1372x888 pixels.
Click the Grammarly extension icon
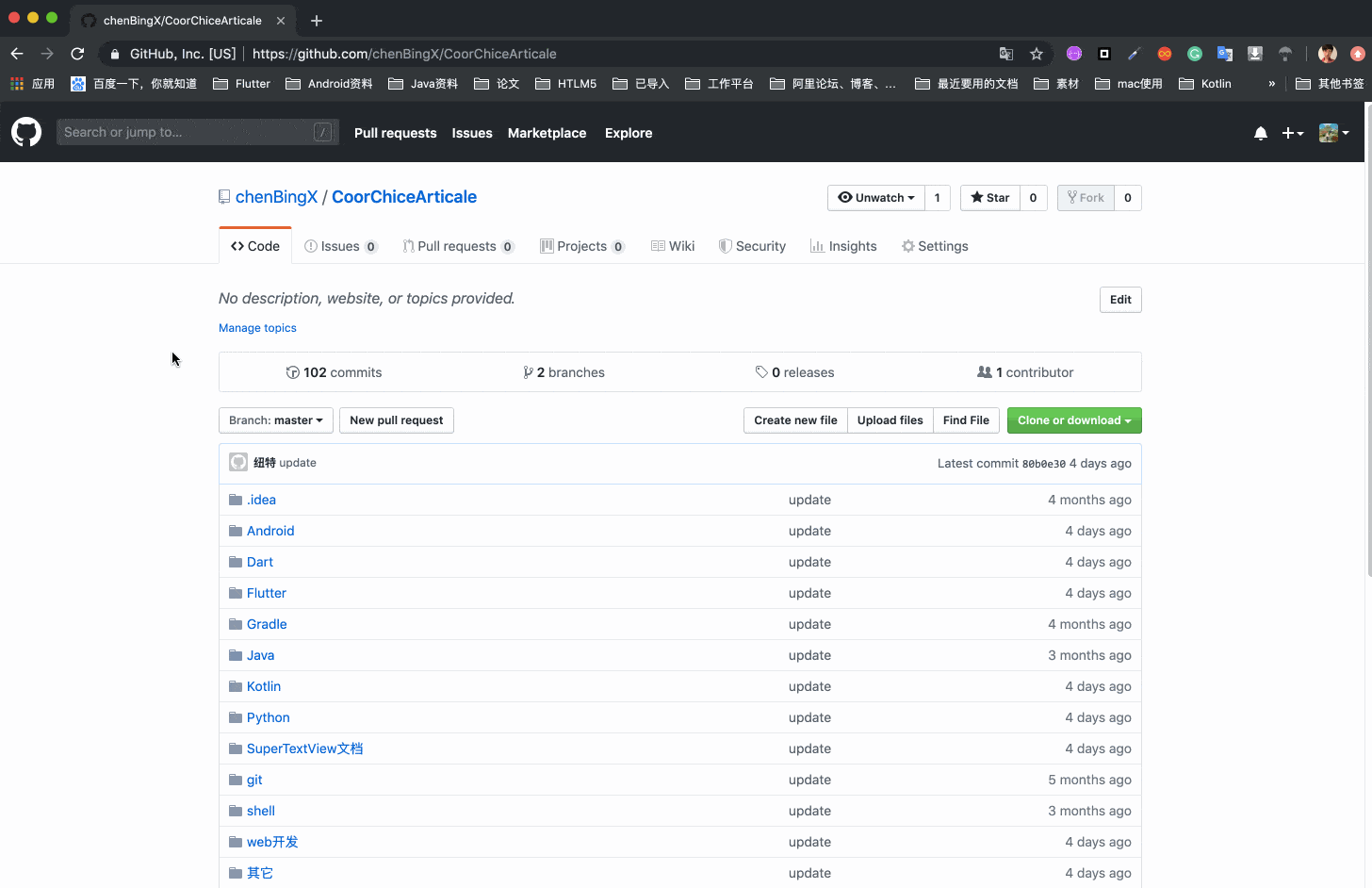pos(1195,54)
